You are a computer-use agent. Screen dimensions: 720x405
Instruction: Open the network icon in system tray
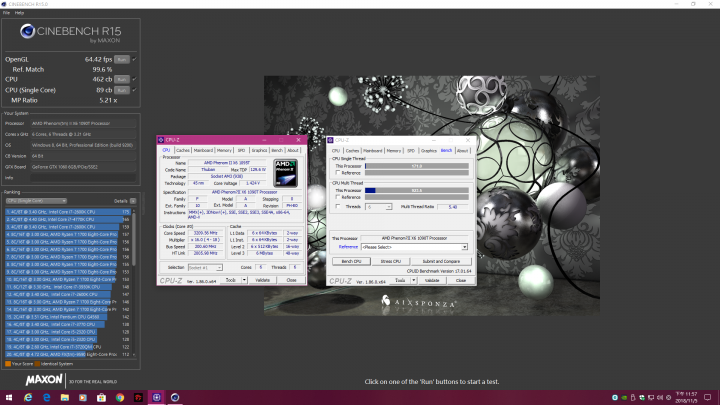651,398
